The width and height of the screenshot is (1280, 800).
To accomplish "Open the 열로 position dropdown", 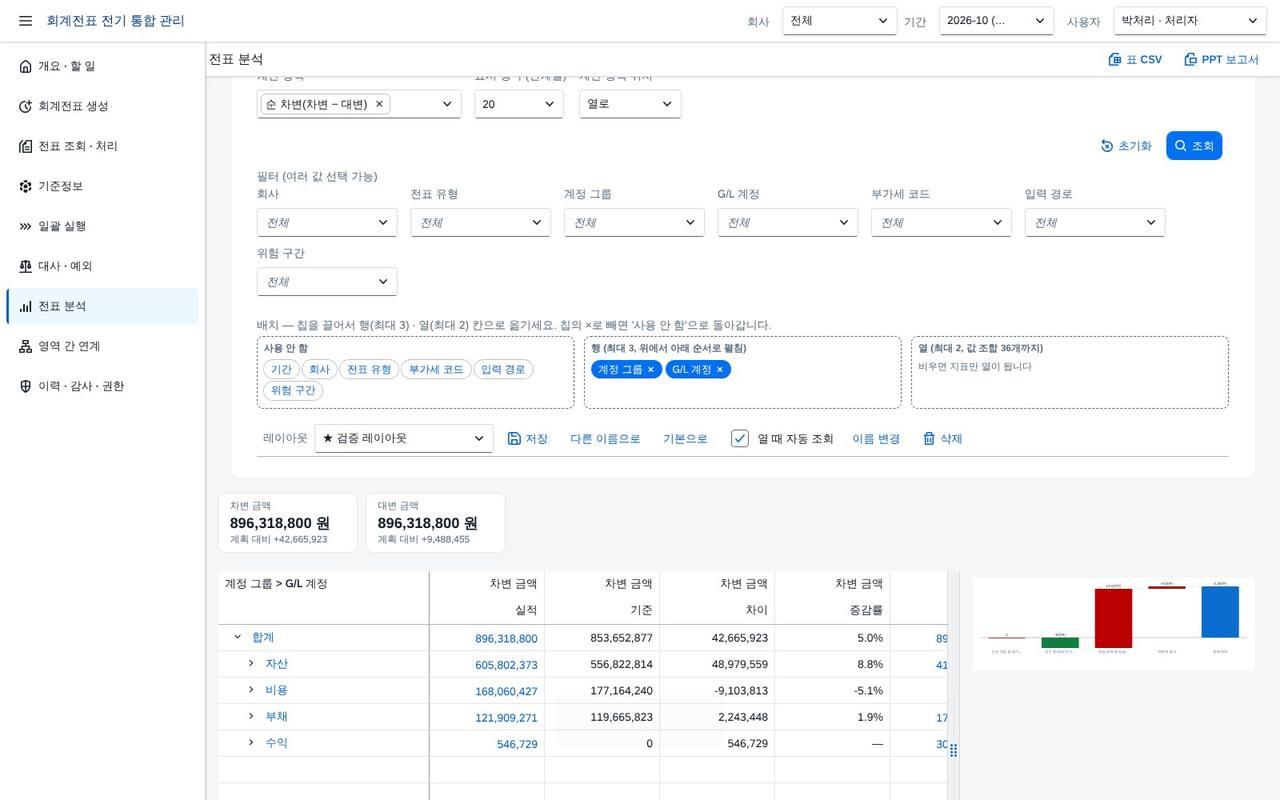I will [630, 104].
